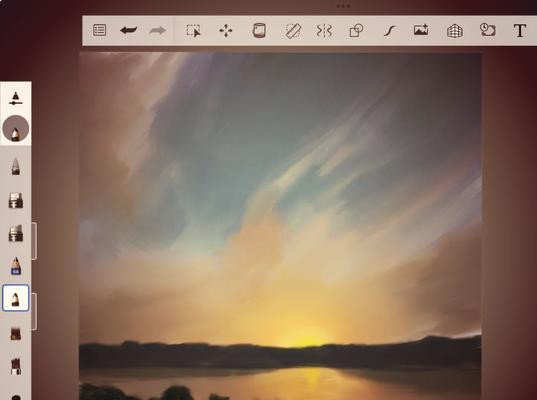Open the three-dot multitasking menu
537x400 pixels.
point(343,6)
